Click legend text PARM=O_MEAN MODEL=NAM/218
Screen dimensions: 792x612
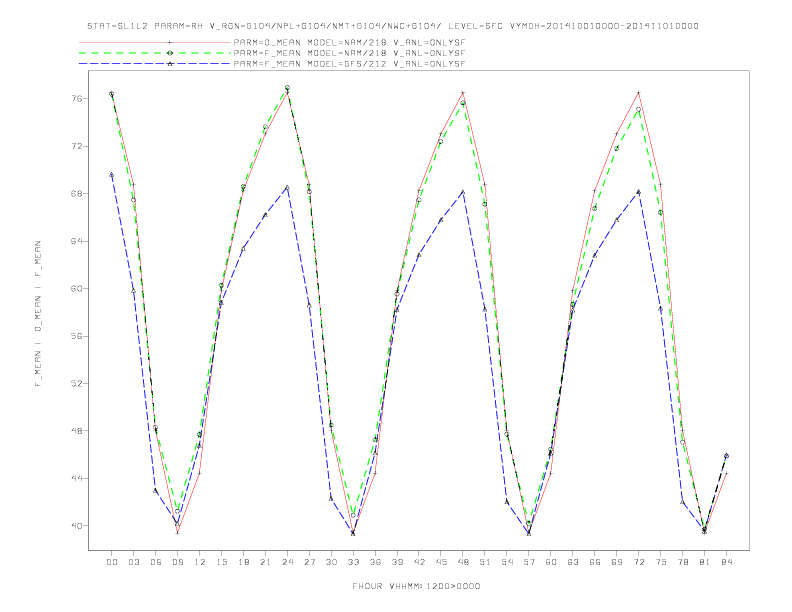pyautogui.click(x=310, y=42)
